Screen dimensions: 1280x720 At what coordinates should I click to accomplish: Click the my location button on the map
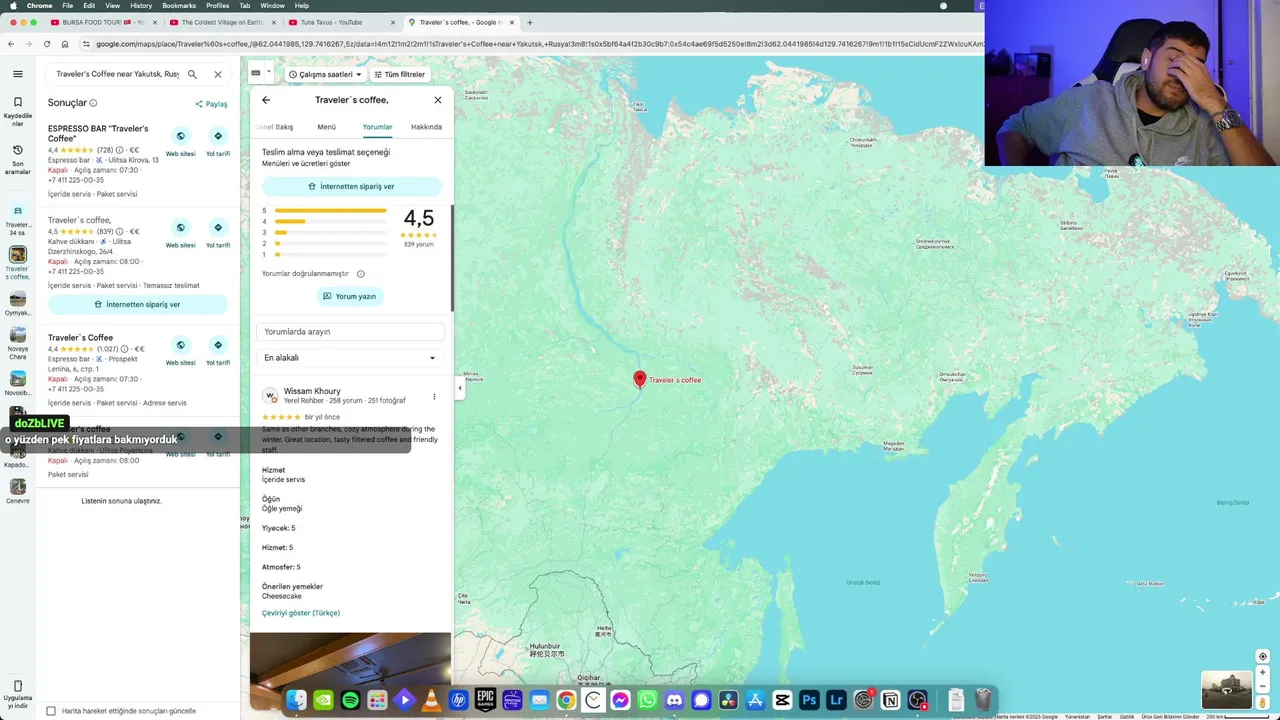click(1263, 656)
